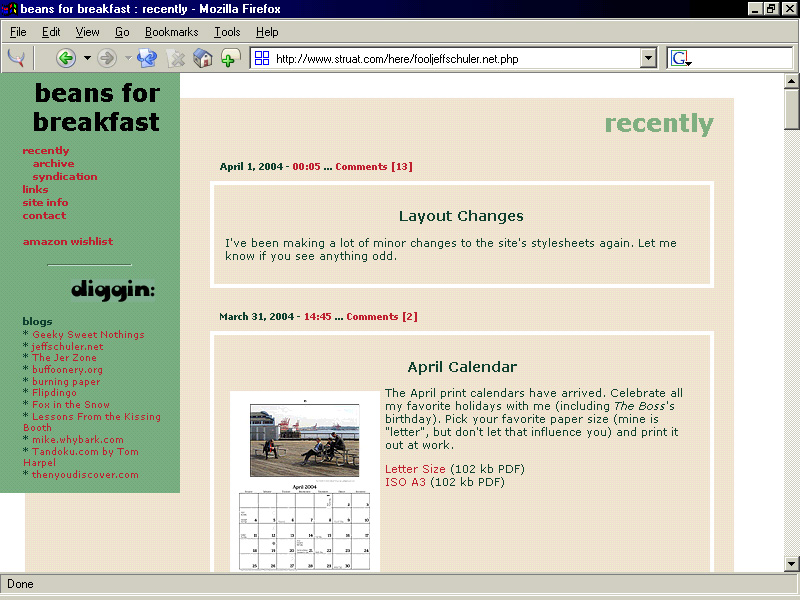Open Comments [13] on April 1 post

click(373, 166)
